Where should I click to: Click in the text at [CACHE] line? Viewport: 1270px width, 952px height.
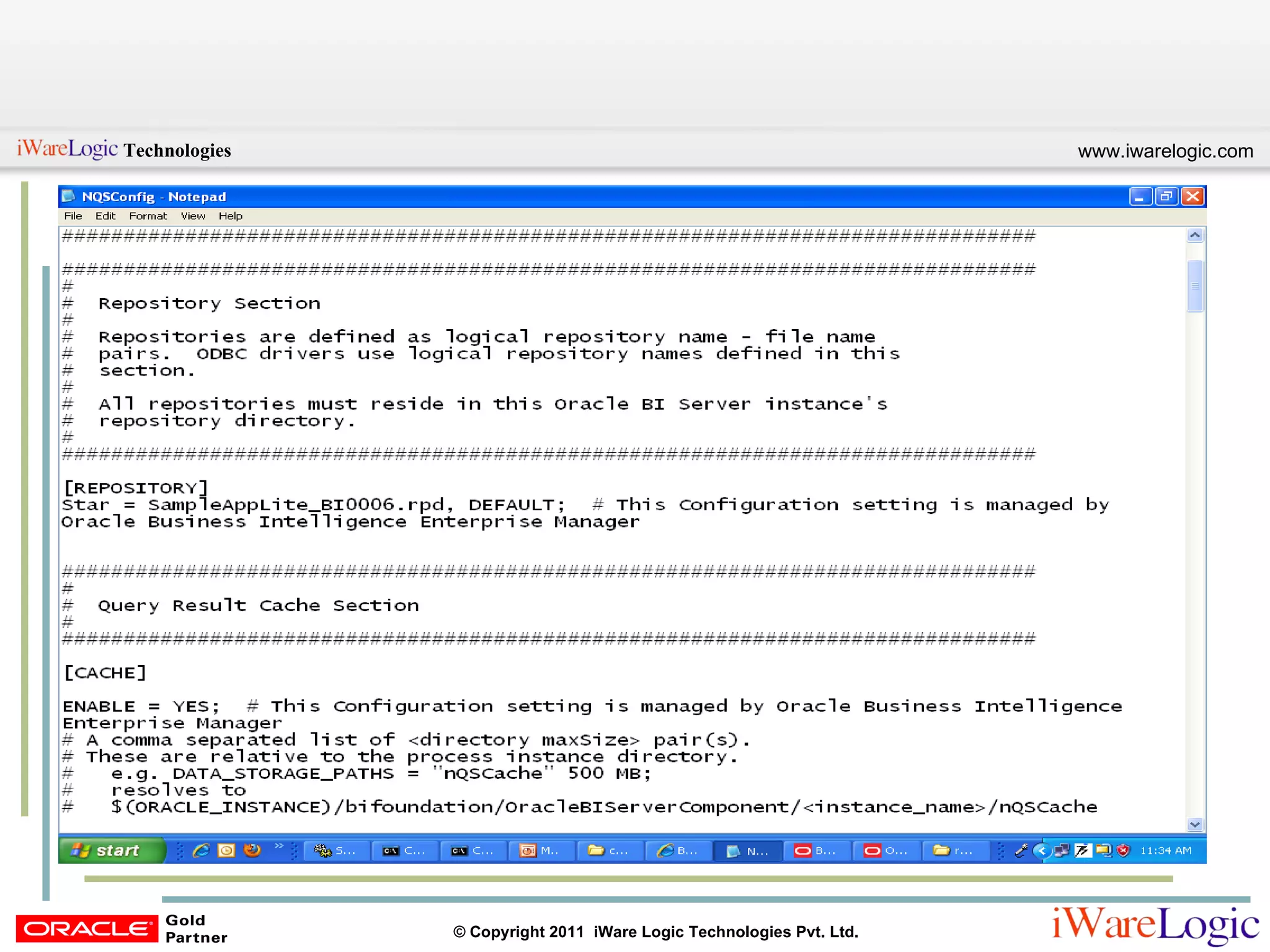click(x=105, y=673)
